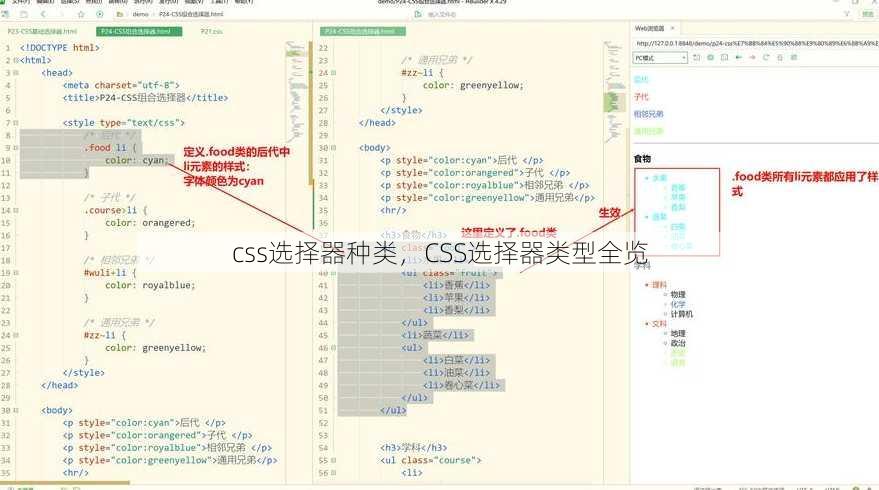This screenshot has height=490, width=879.
Task: Click the title code on line 5
Action: pos(145,98)
